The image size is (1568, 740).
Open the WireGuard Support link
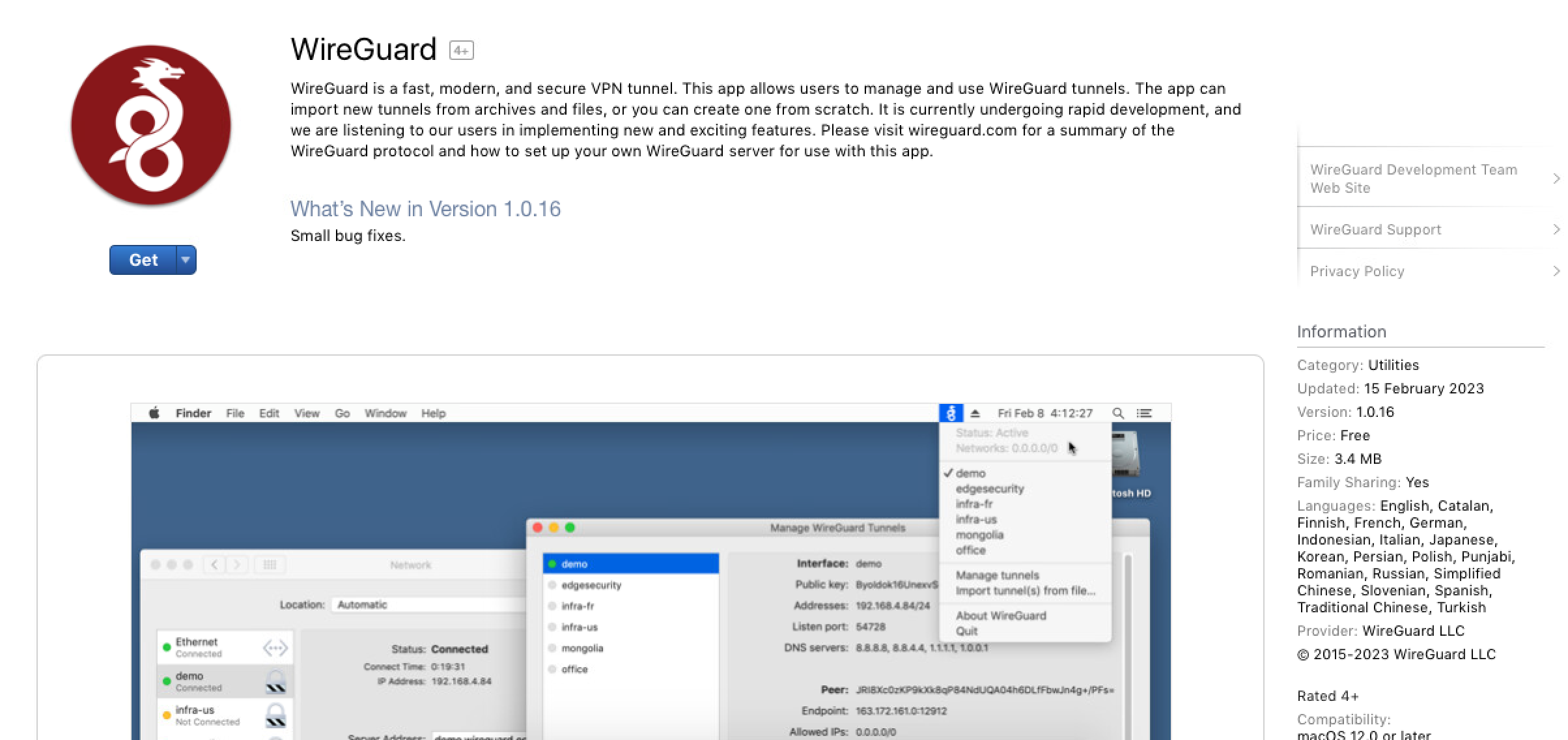pos(1375,229)
